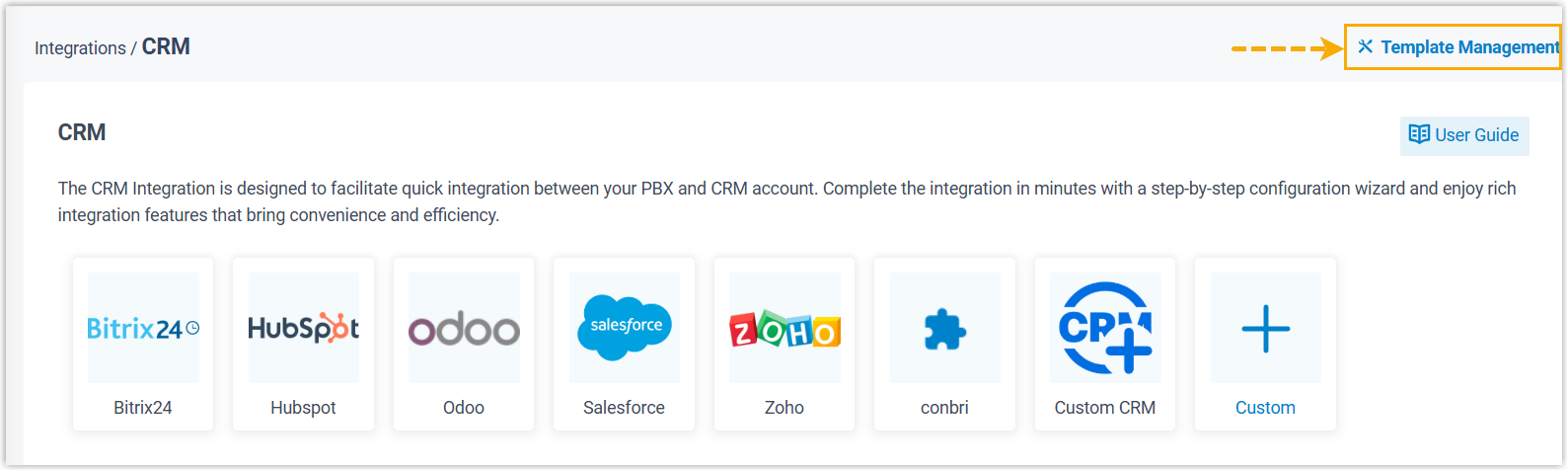Viewport: 1568px width, 471px height.
Task: Click the CRM breadcrumb title
Action: pyautogui.click(x=166, y=47)
